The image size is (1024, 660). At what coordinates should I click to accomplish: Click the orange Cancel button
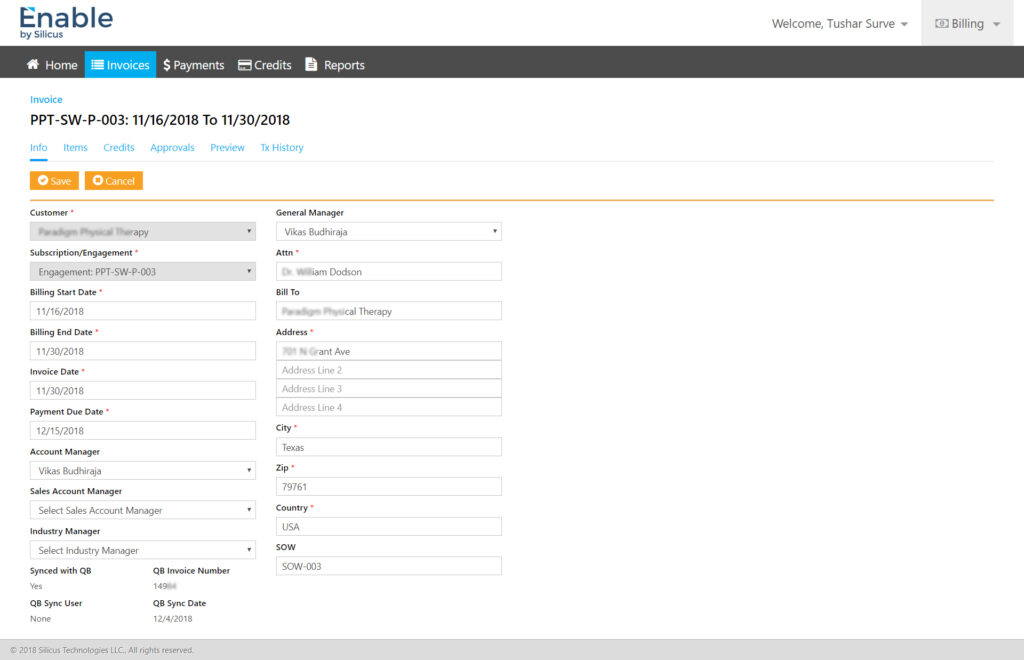point(114,181)
